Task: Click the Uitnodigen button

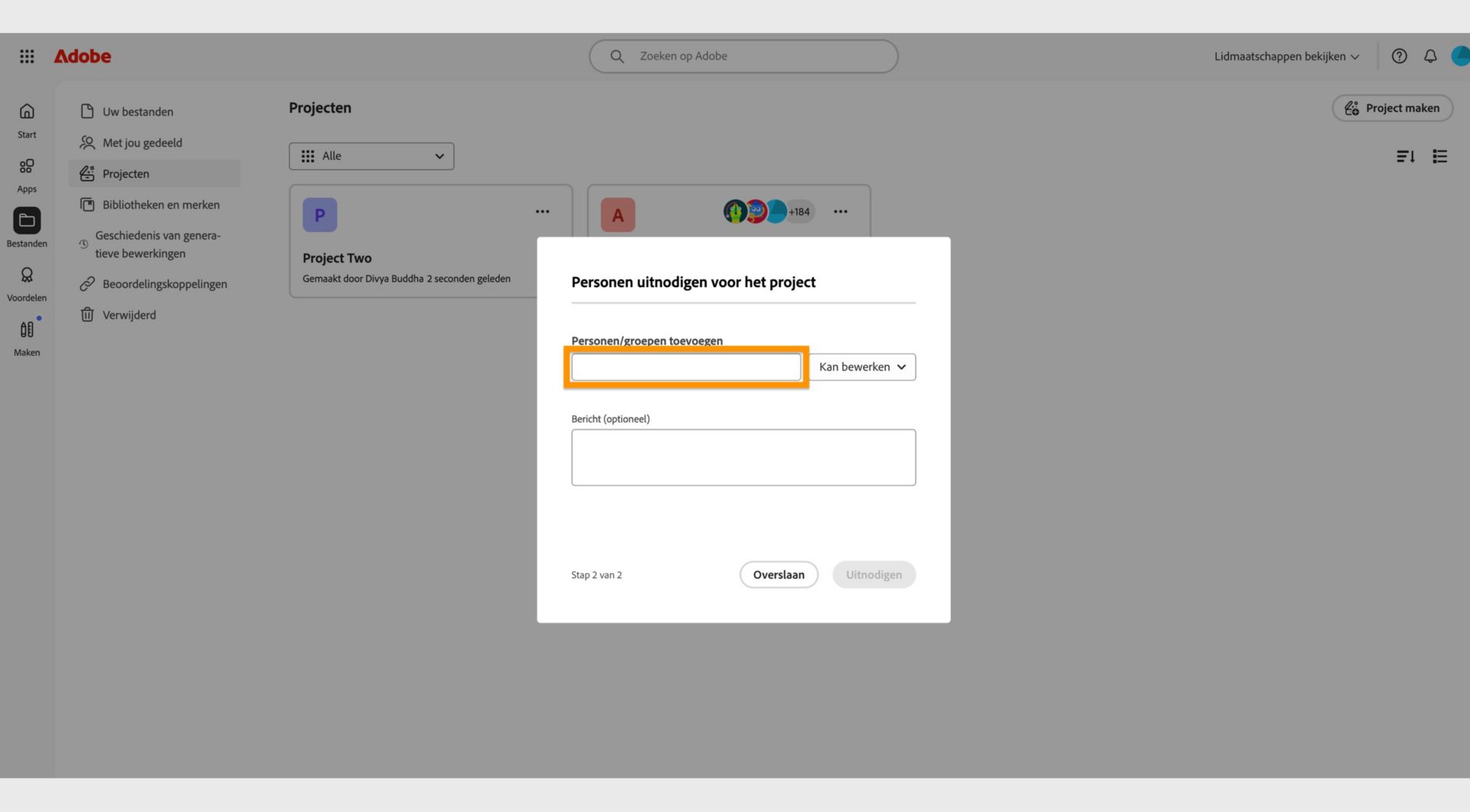Action: point(874,575)
